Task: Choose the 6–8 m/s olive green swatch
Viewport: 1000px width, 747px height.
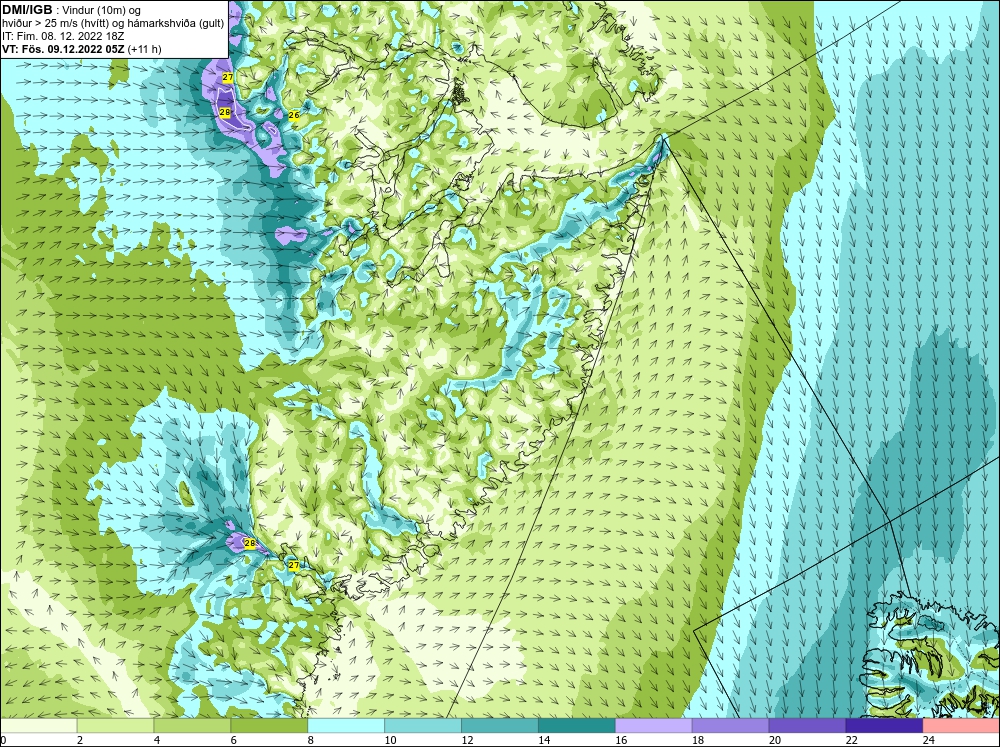Action: 269,726
